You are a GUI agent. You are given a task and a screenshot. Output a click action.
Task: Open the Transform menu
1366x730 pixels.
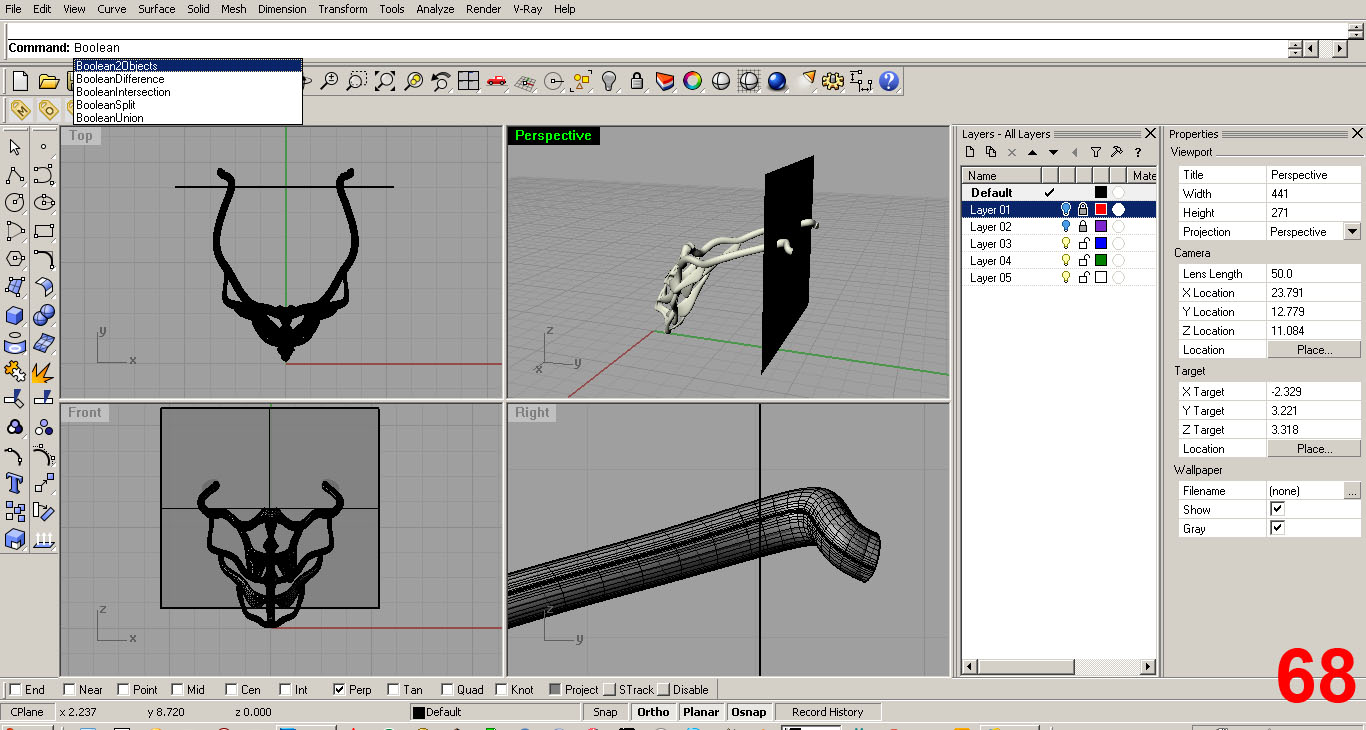click(343, 9)
